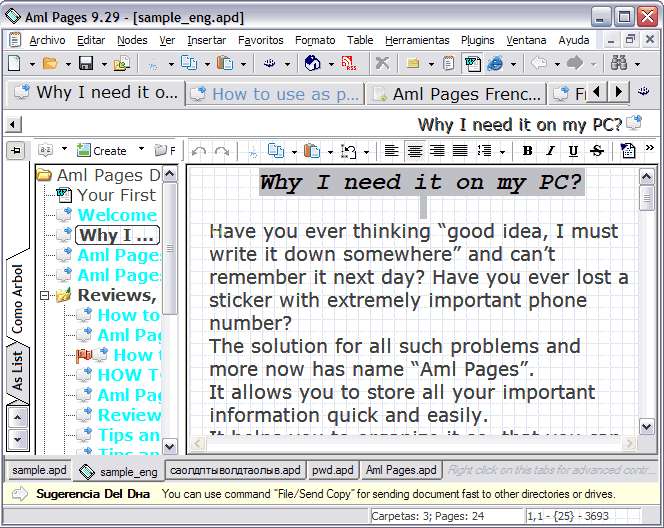Collapse the Reviews folder in the tree
This screenshot has height=528, width=664.
[44, 295]
